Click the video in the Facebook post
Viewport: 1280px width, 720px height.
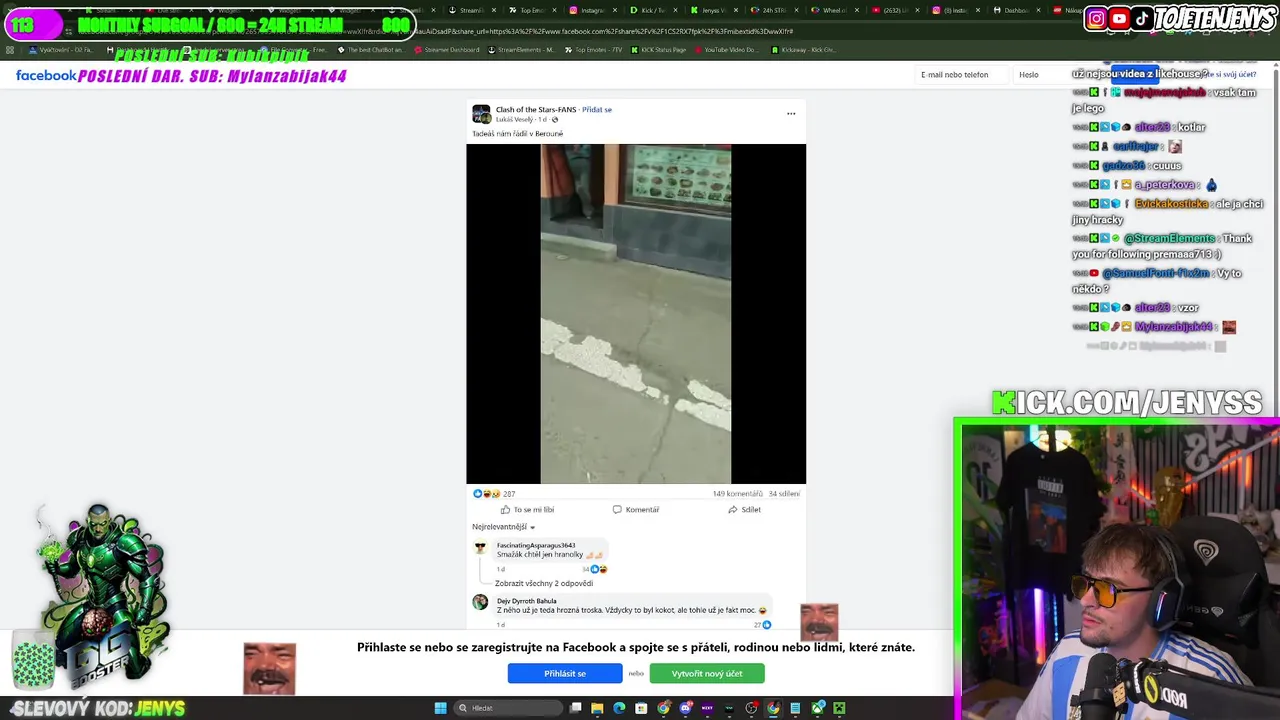coord(636,314)
